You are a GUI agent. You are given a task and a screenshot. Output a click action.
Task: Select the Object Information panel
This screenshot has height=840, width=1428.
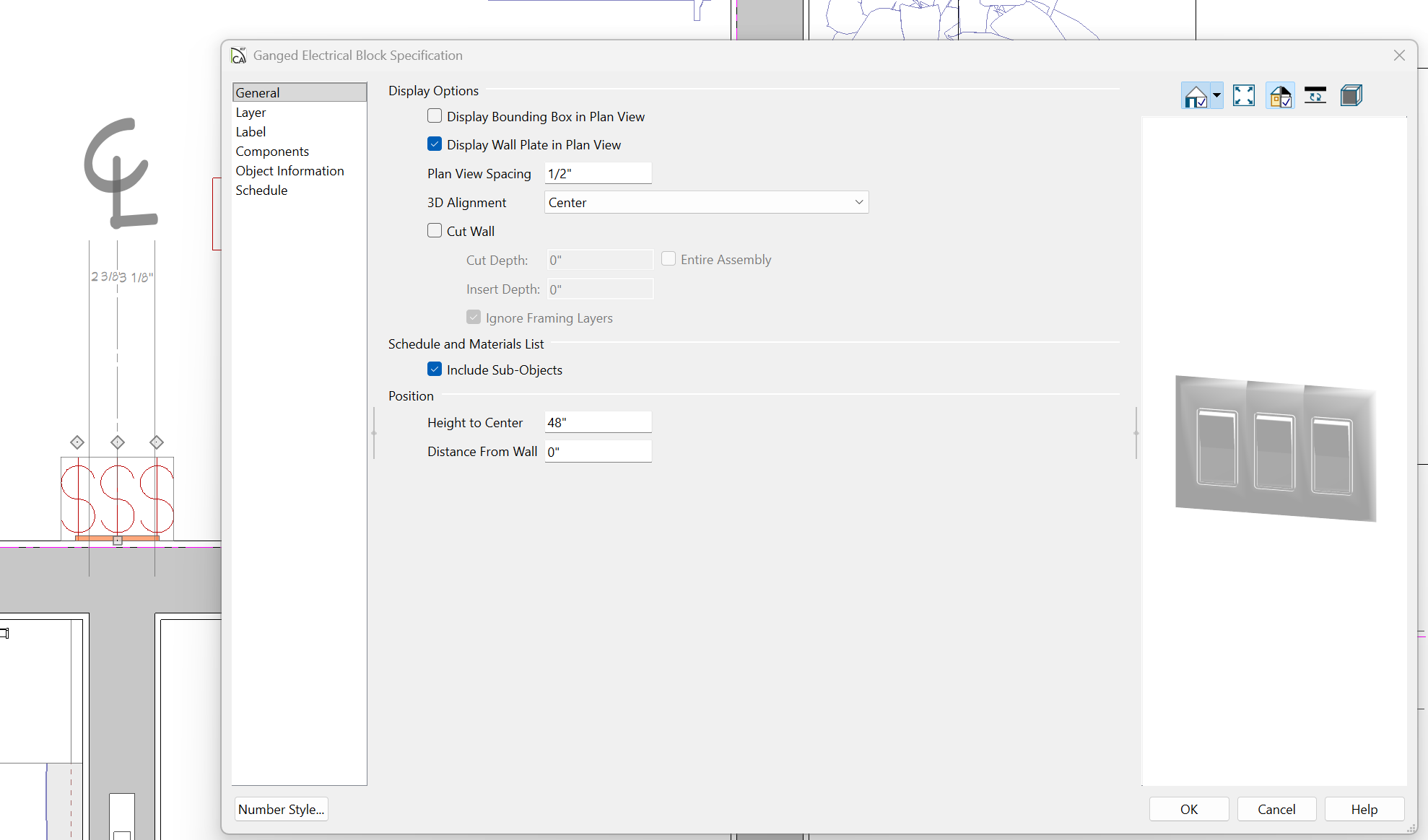click(289, 171)
